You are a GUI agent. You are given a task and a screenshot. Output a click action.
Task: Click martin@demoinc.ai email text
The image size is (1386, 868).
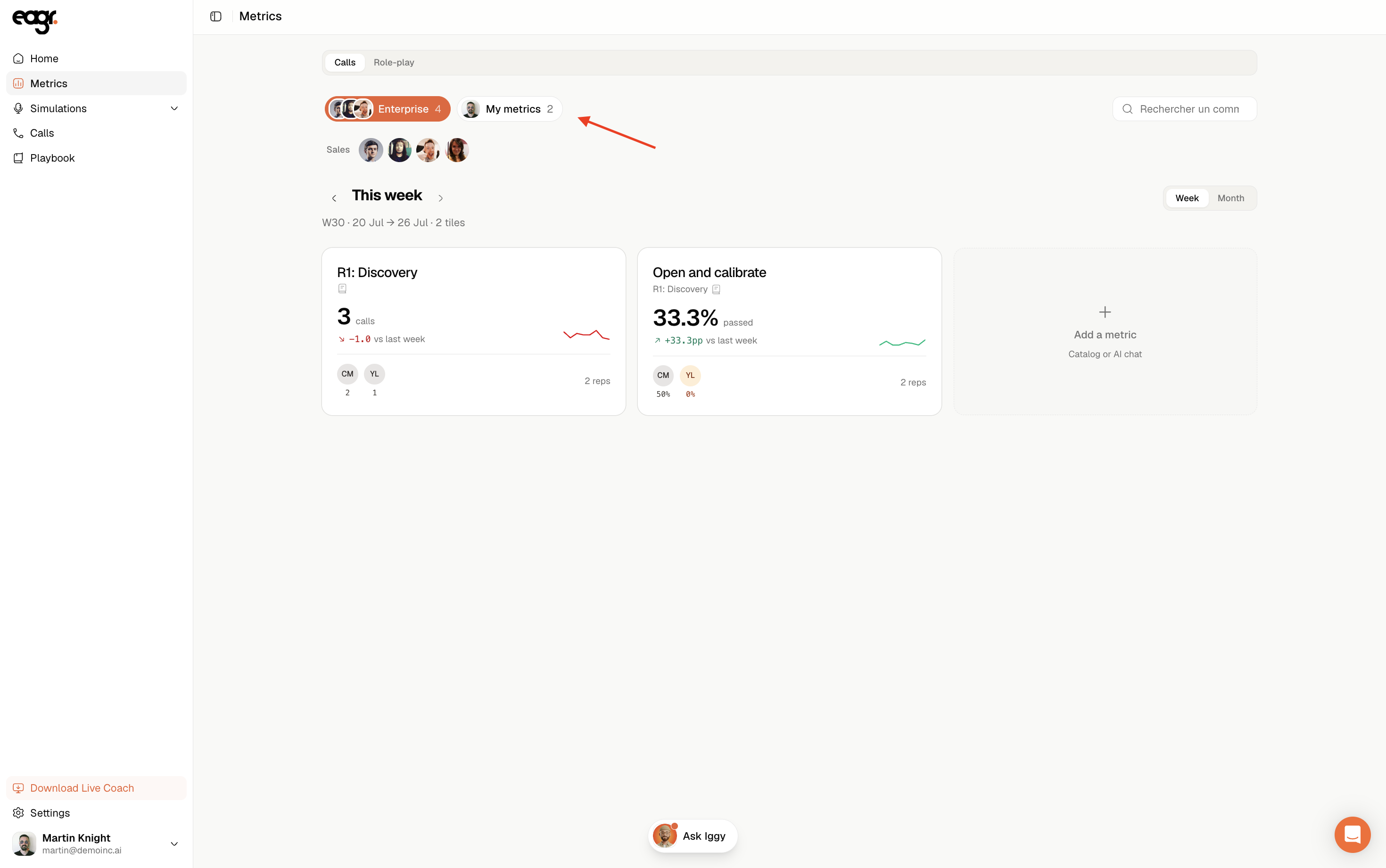click(82, 850)
